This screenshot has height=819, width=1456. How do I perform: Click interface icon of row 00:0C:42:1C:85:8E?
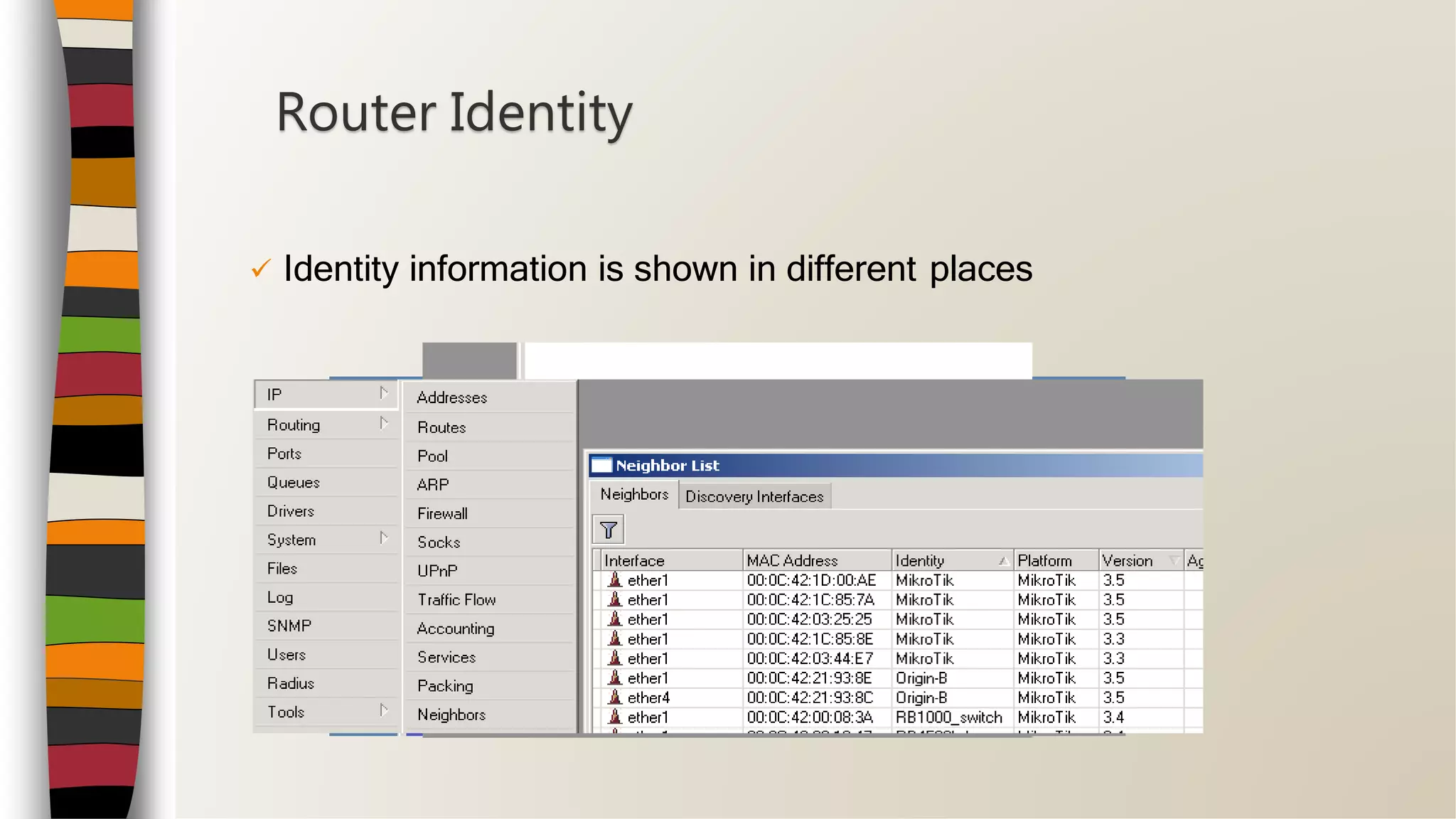pos(615,639)
